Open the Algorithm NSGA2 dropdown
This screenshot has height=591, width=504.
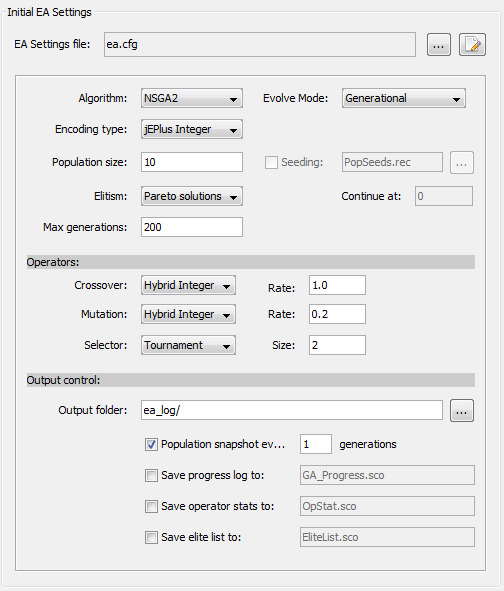(192, 98)
